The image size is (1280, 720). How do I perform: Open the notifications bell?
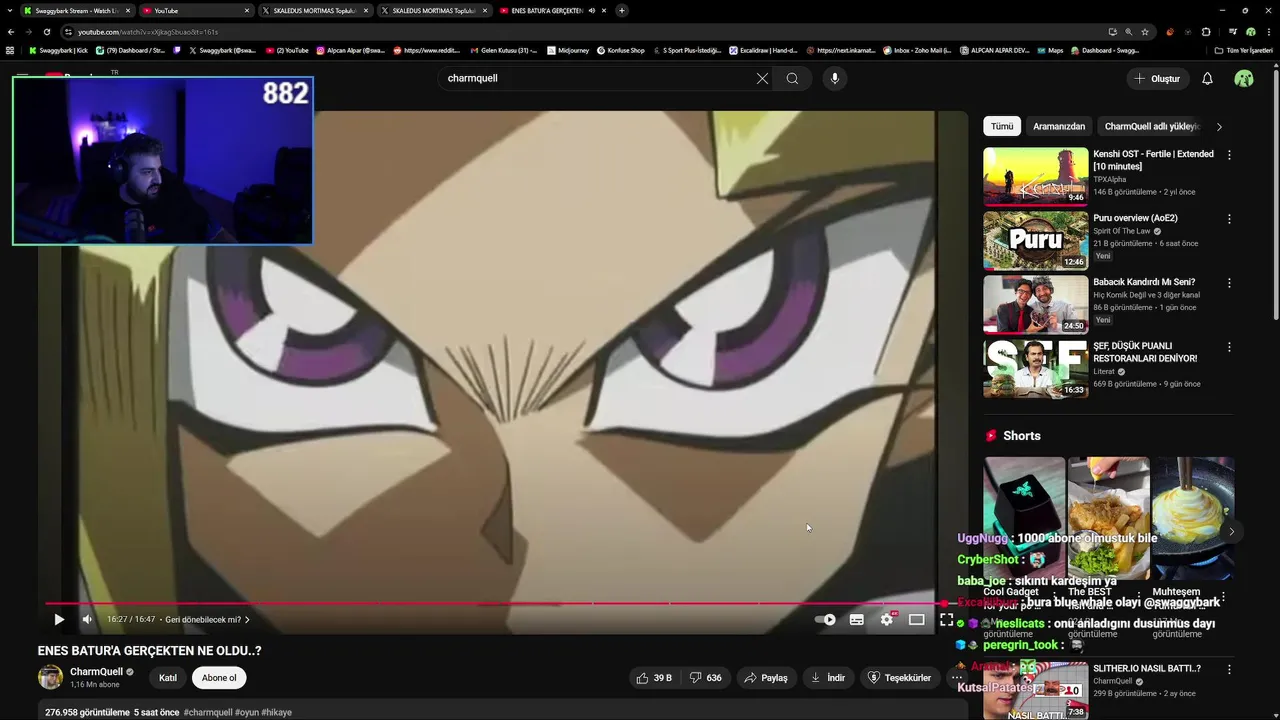(1207, 78)
